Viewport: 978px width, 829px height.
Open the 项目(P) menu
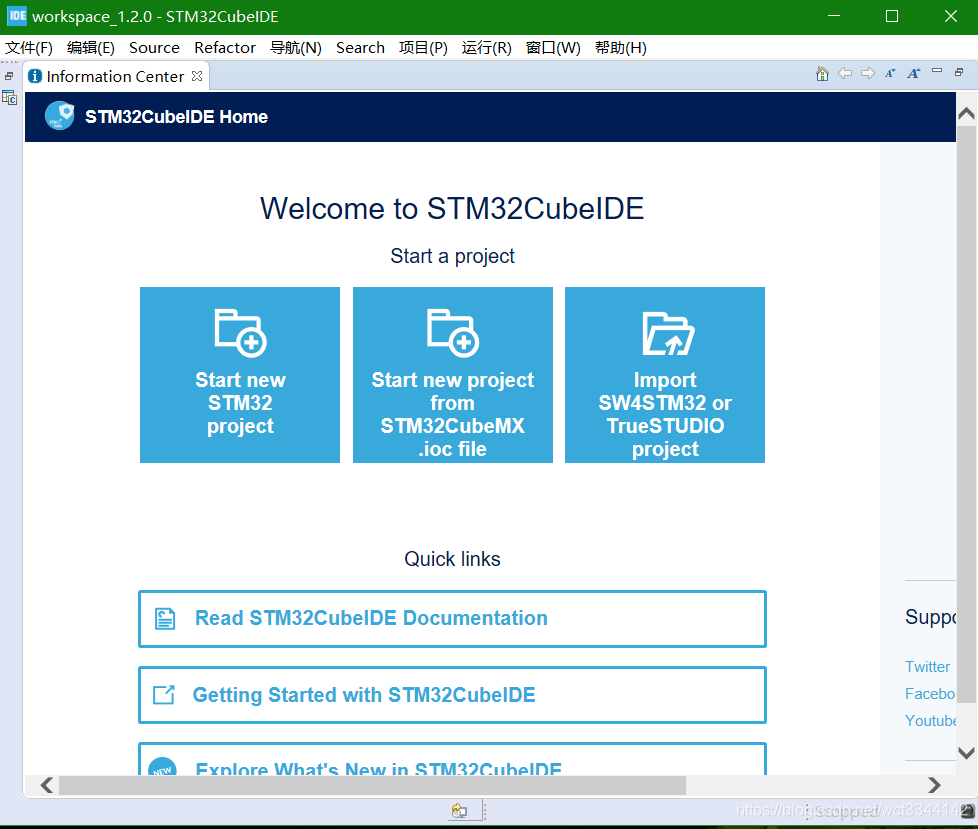(423, 48)
